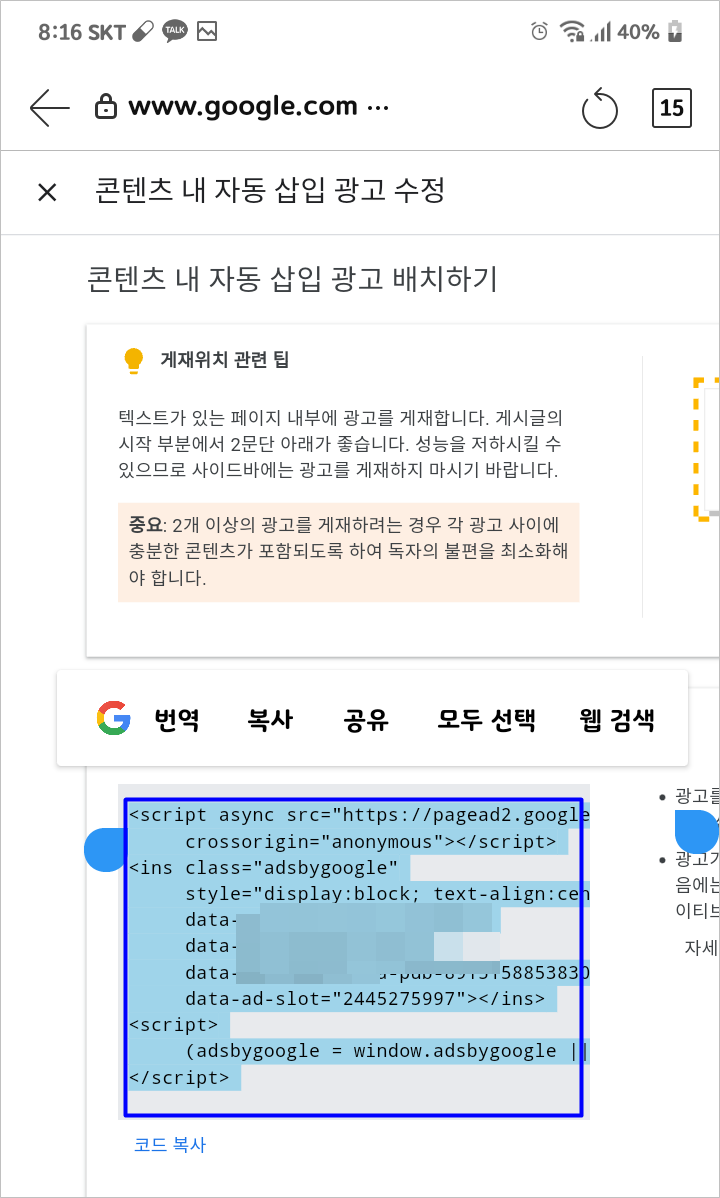Tap the browser back arrow
Image resolution: width=720 pixels, height=1198 pixels.
point(50,108)
